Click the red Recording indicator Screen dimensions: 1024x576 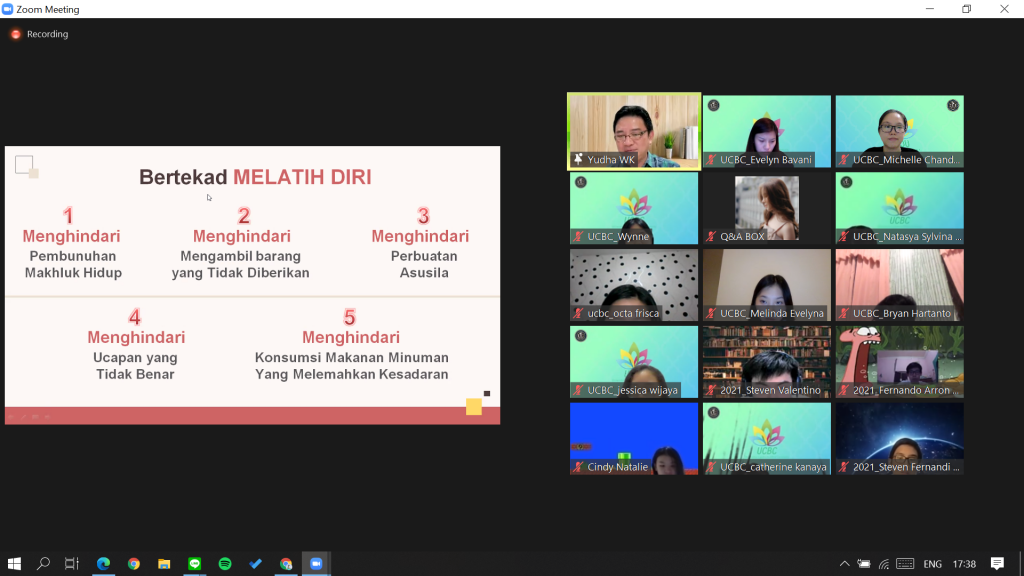[40, 34]
